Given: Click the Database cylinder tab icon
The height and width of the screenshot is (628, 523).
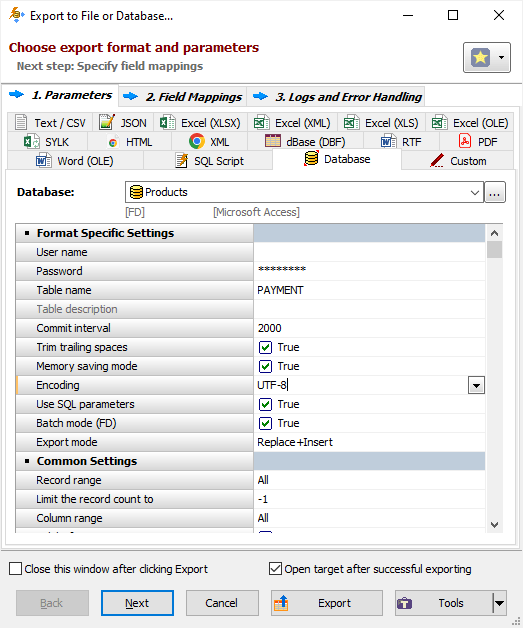Looking at the screenshot, I should [311, 158].
